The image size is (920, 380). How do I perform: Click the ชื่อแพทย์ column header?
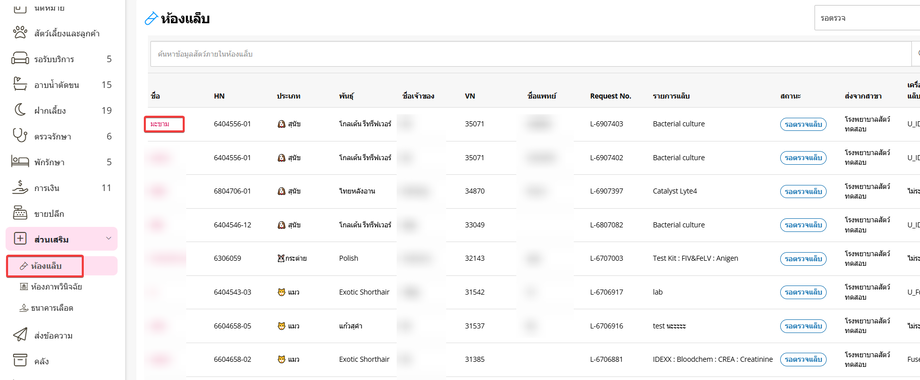click(541, 96)
